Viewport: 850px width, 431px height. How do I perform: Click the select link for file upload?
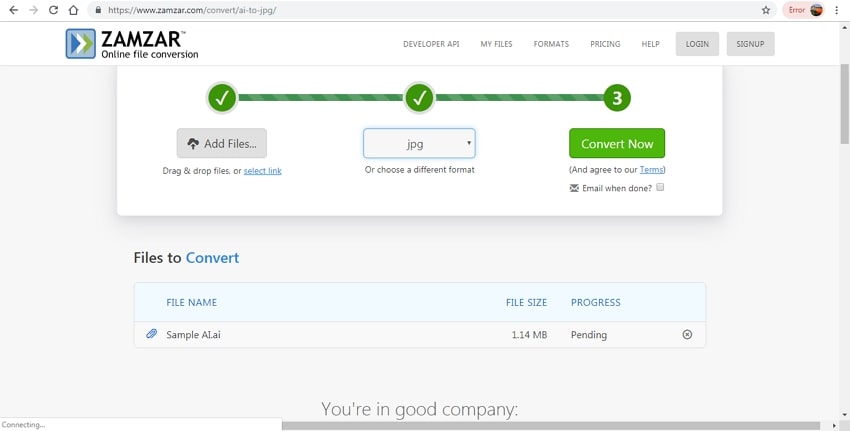(262, 171)
